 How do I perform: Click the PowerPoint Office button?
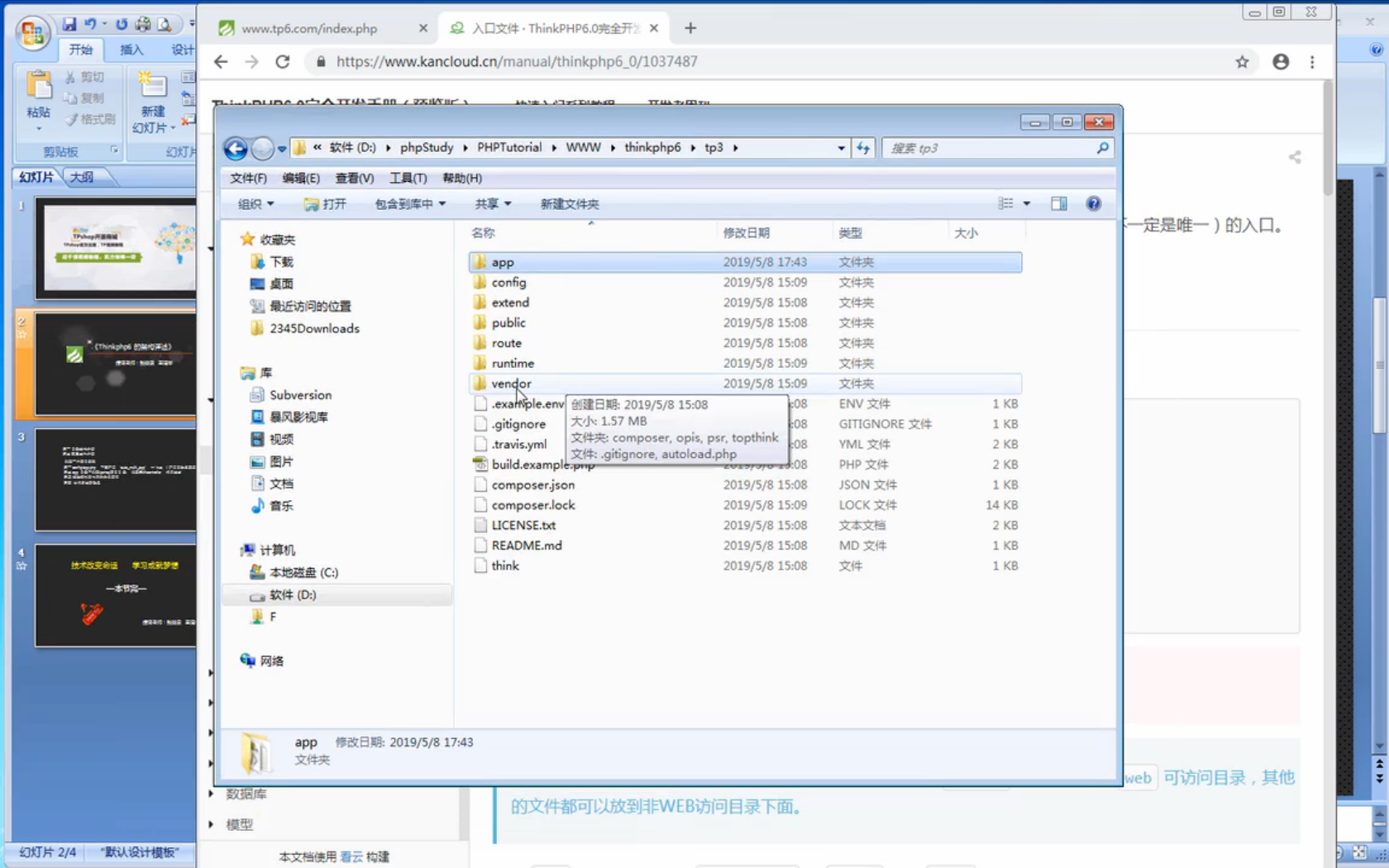click(x=32, y=33)
